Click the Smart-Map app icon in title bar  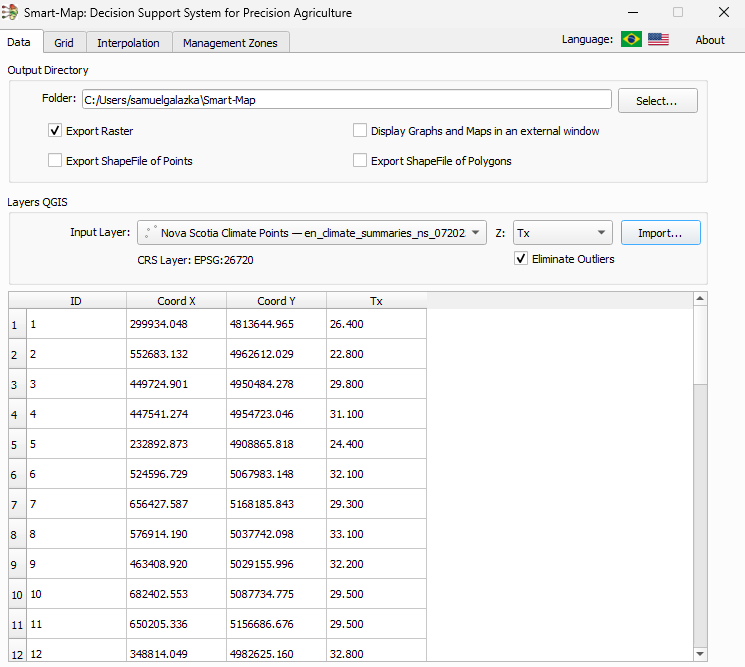11,13
